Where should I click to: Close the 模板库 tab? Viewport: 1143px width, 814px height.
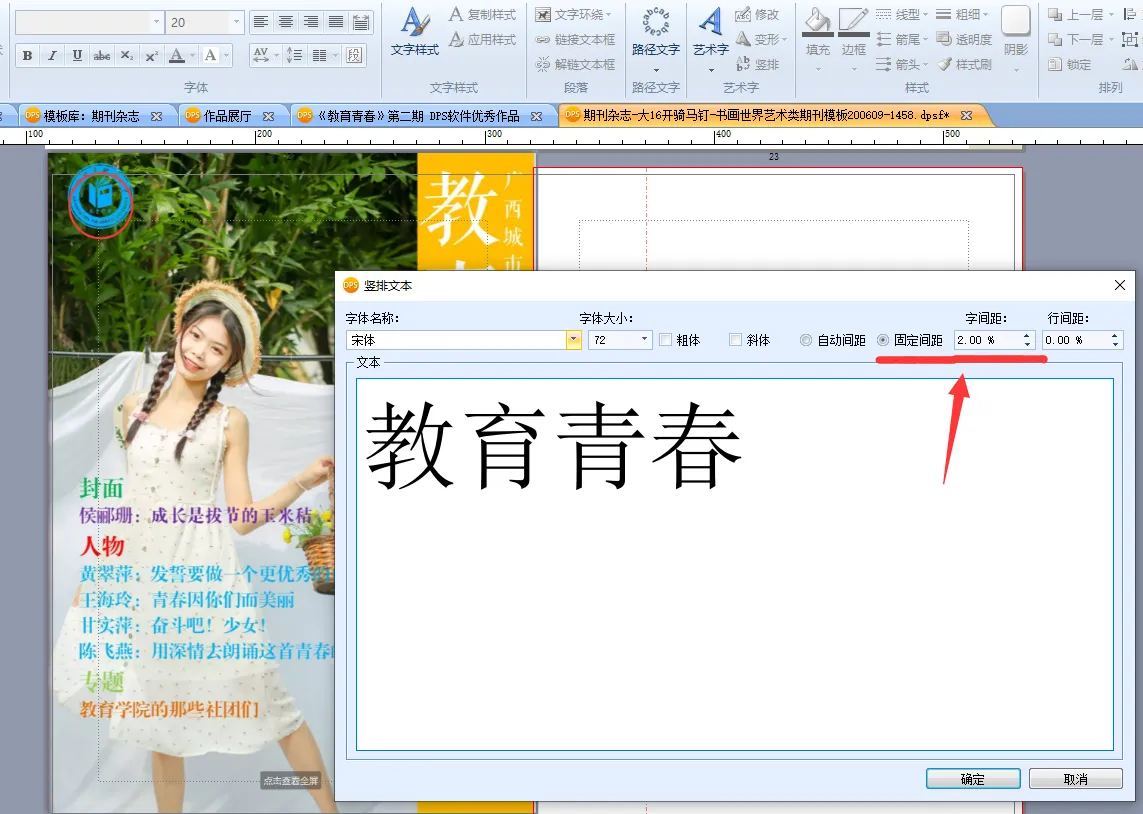pos(156,116)
